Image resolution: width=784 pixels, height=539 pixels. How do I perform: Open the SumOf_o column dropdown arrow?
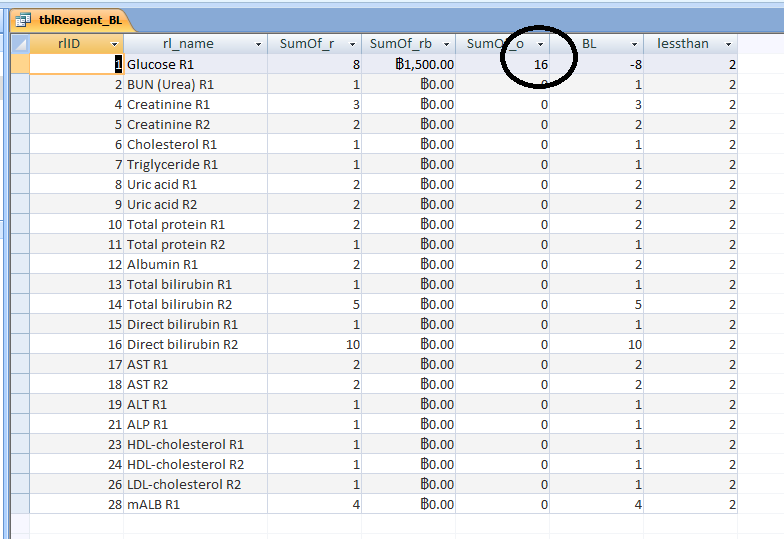click(x=540, y=44)
